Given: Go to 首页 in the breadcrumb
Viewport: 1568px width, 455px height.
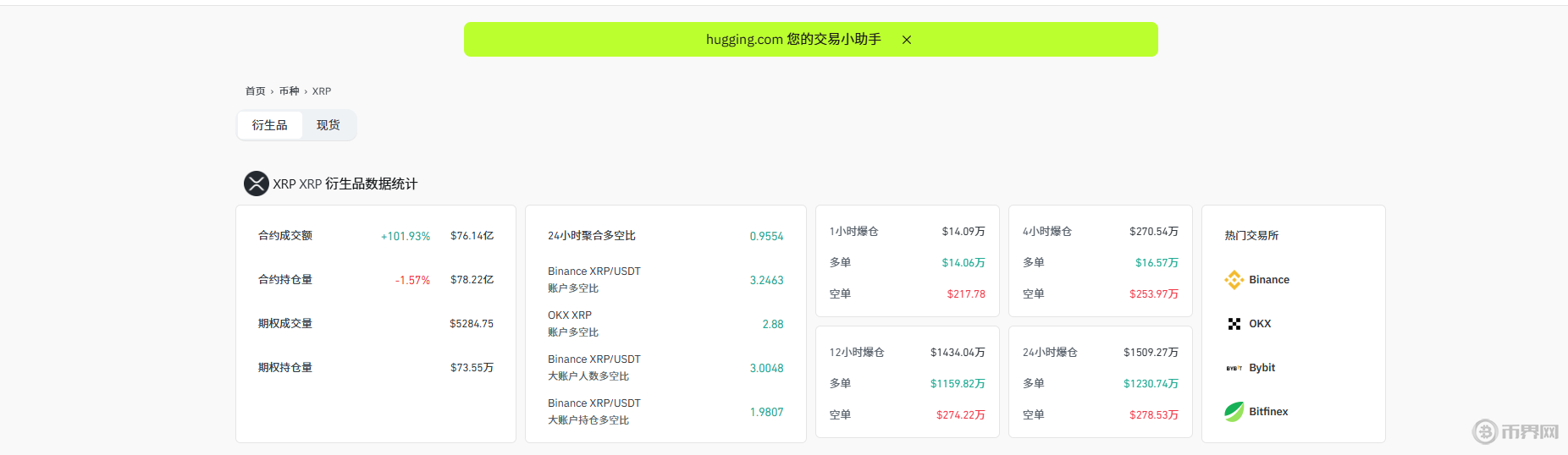Looking at the screenshot, I should pos(255,91).
